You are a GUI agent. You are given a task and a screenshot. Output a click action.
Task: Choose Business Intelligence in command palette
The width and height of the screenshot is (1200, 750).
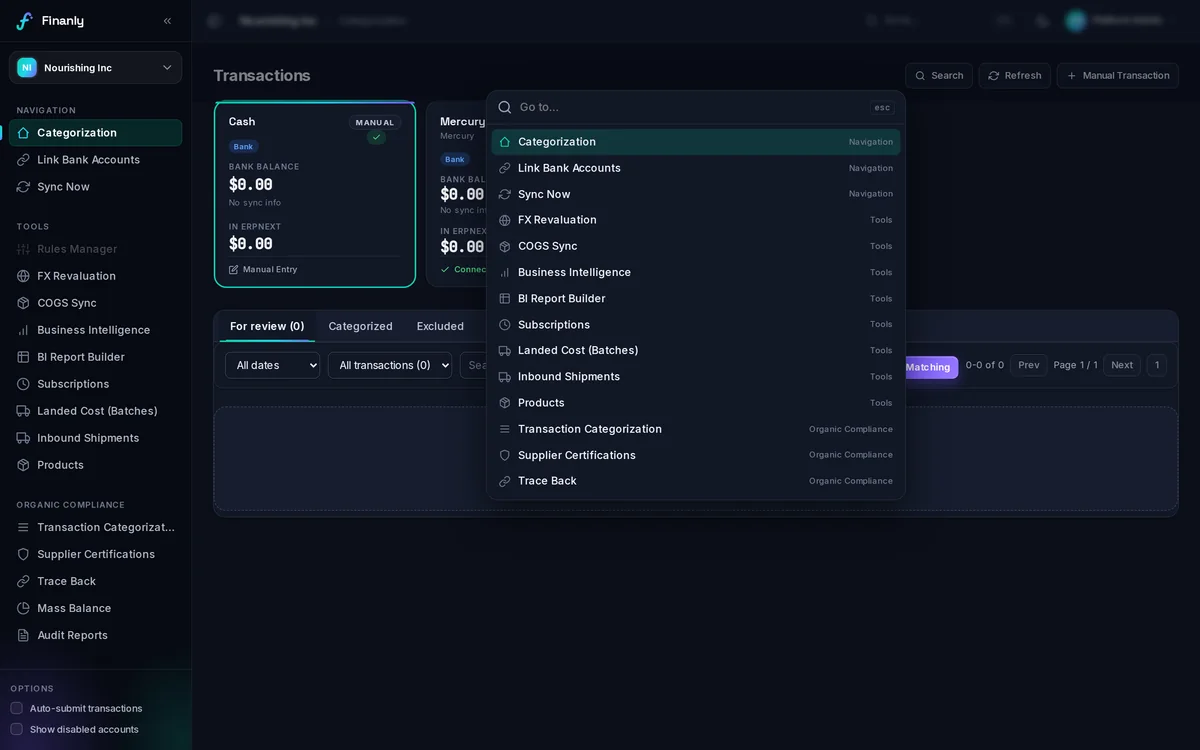[x=696, y=272]
